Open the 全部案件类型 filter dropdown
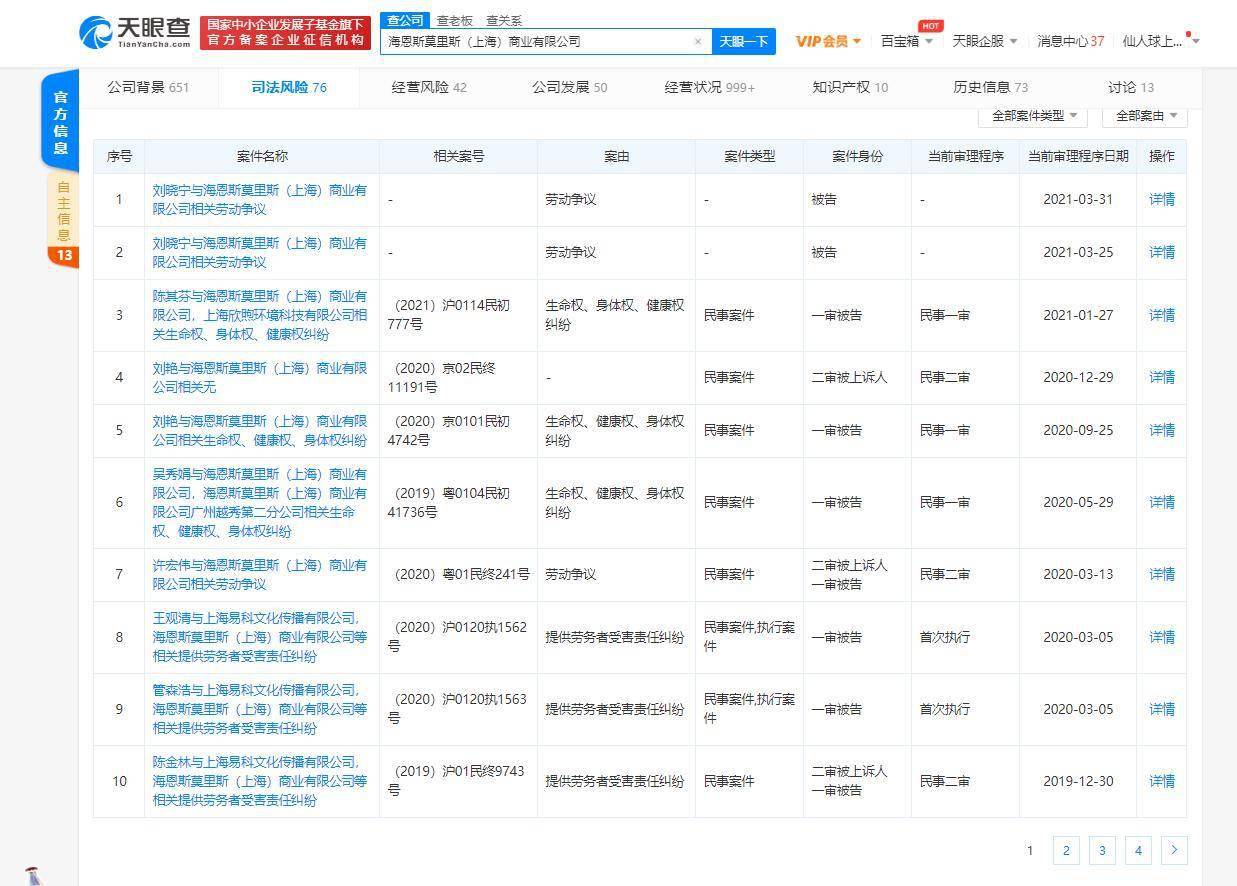 point(1033,116)
